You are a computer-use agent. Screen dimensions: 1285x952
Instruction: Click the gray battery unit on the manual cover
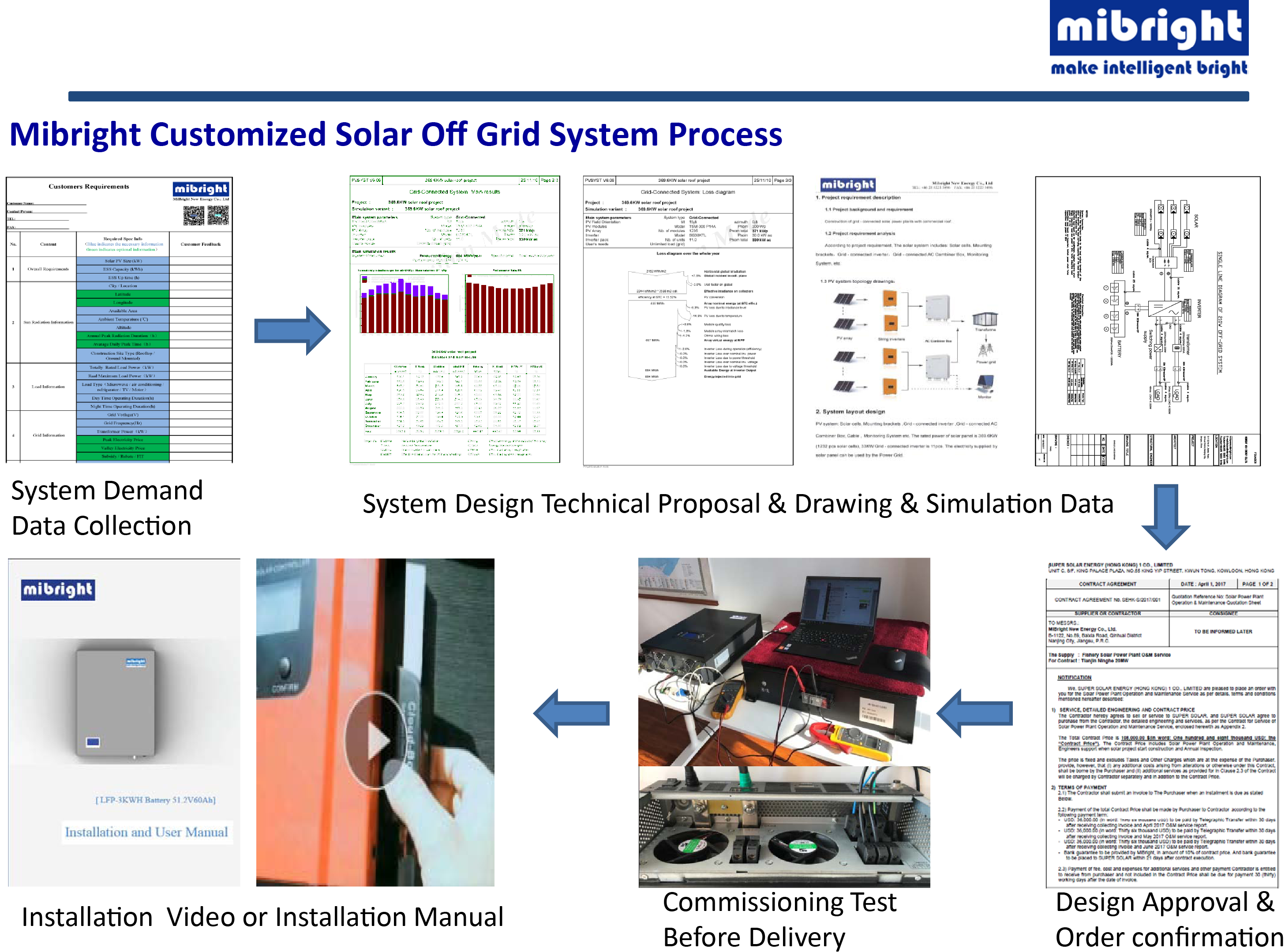(x=115, y=704)
